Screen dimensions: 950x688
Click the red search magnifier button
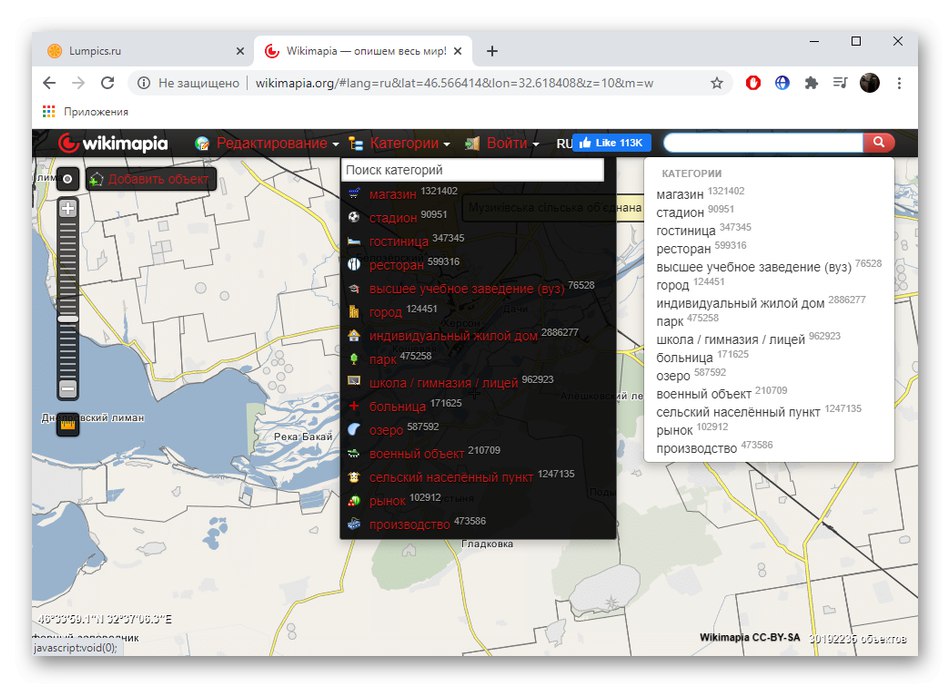(878, 143)
